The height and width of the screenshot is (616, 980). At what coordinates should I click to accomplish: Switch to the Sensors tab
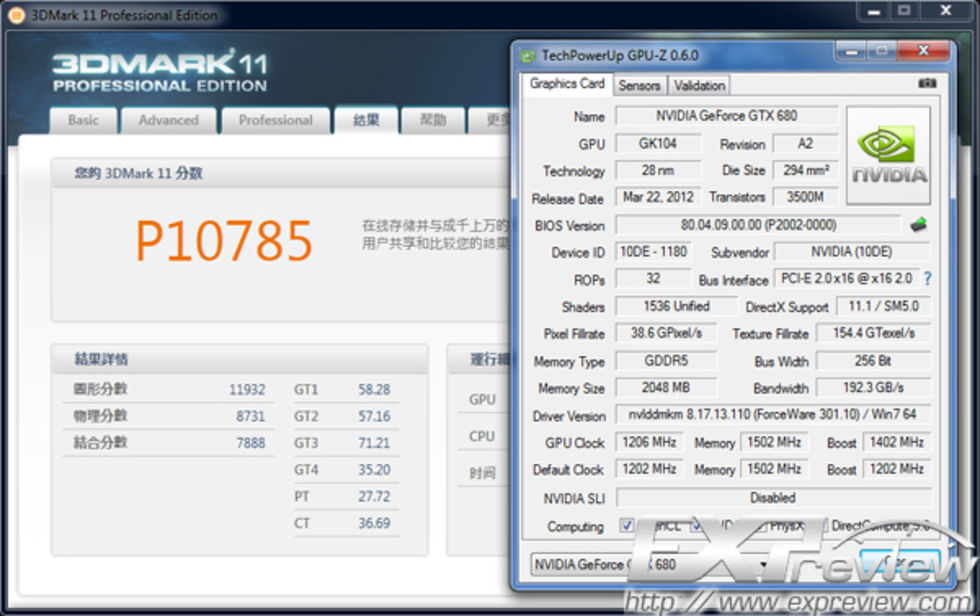(639, 86)
